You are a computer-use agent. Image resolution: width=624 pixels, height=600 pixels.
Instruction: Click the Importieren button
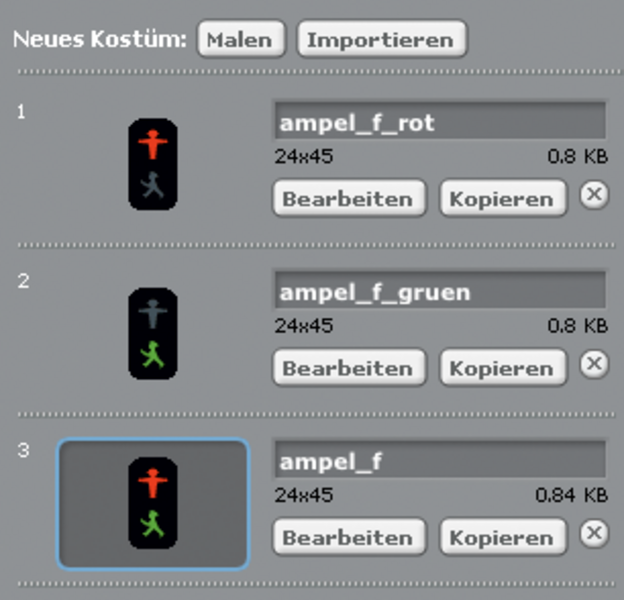coord(380,40)
